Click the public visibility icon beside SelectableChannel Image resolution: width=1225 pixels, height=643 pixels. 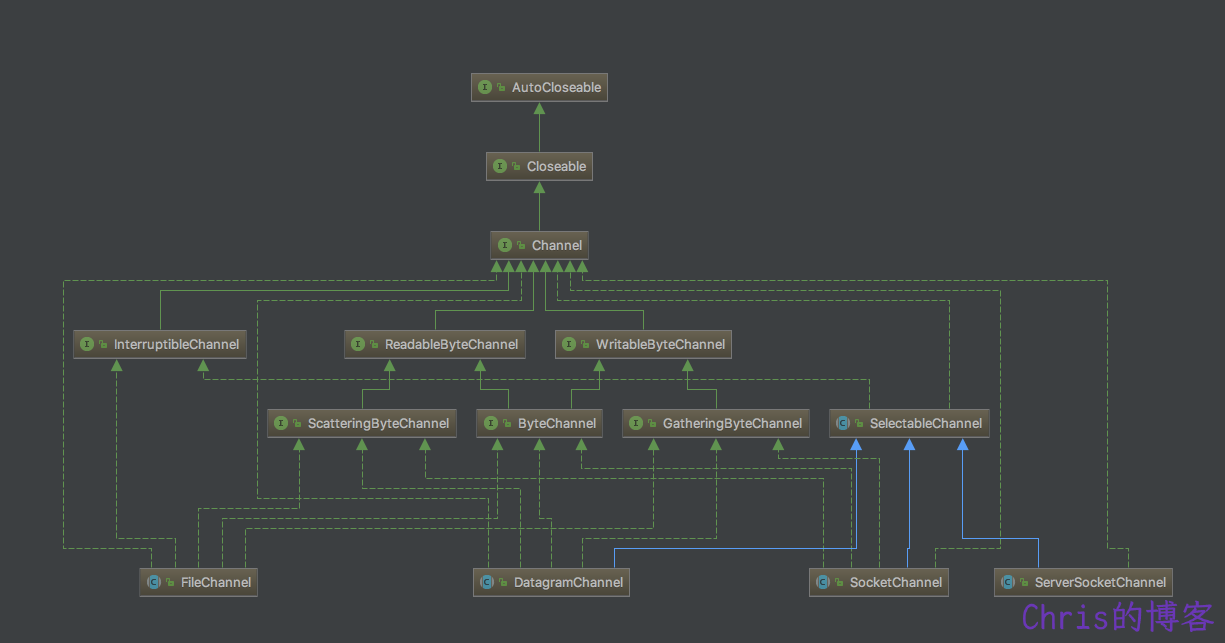tap(859, 423)
